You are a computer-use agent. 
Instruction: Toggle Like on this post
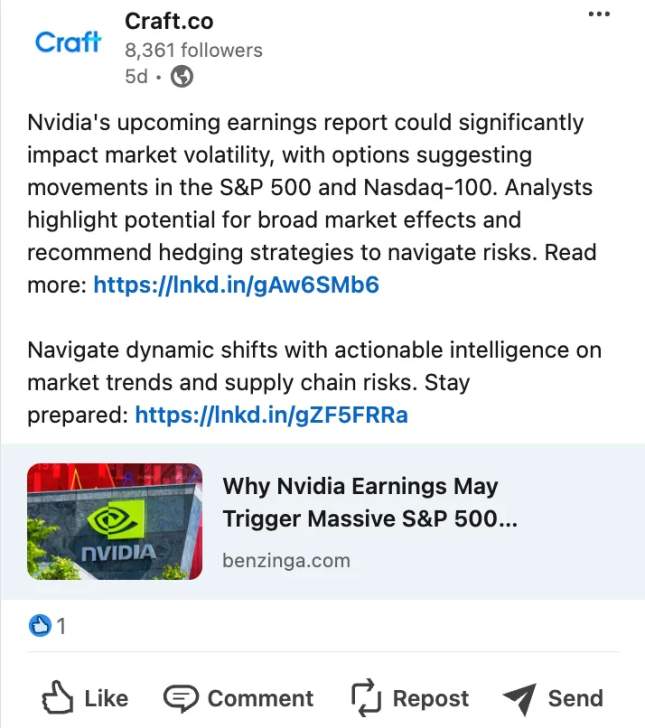tap(85, 698)
